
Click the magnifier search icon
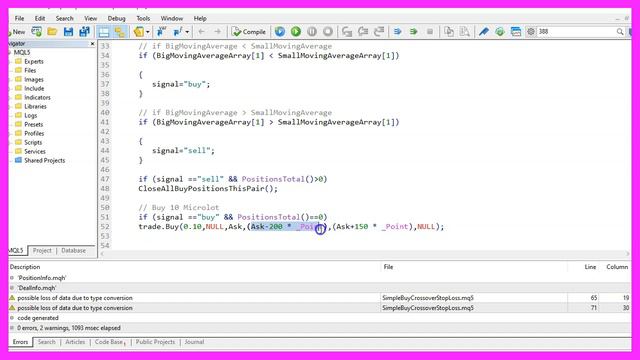point(620,31)
